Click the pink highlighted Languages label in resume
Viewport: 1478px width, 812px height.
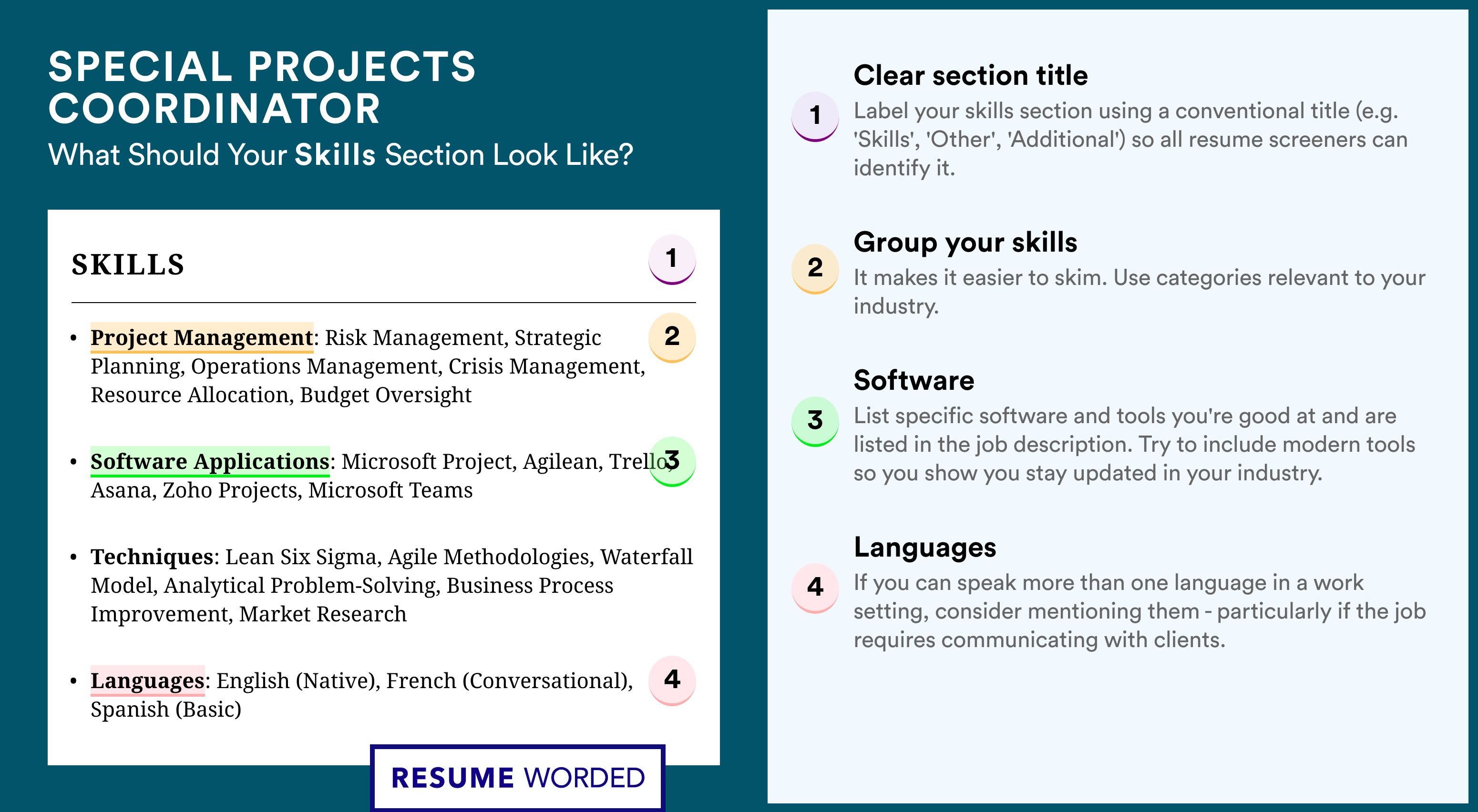(147, 680)
